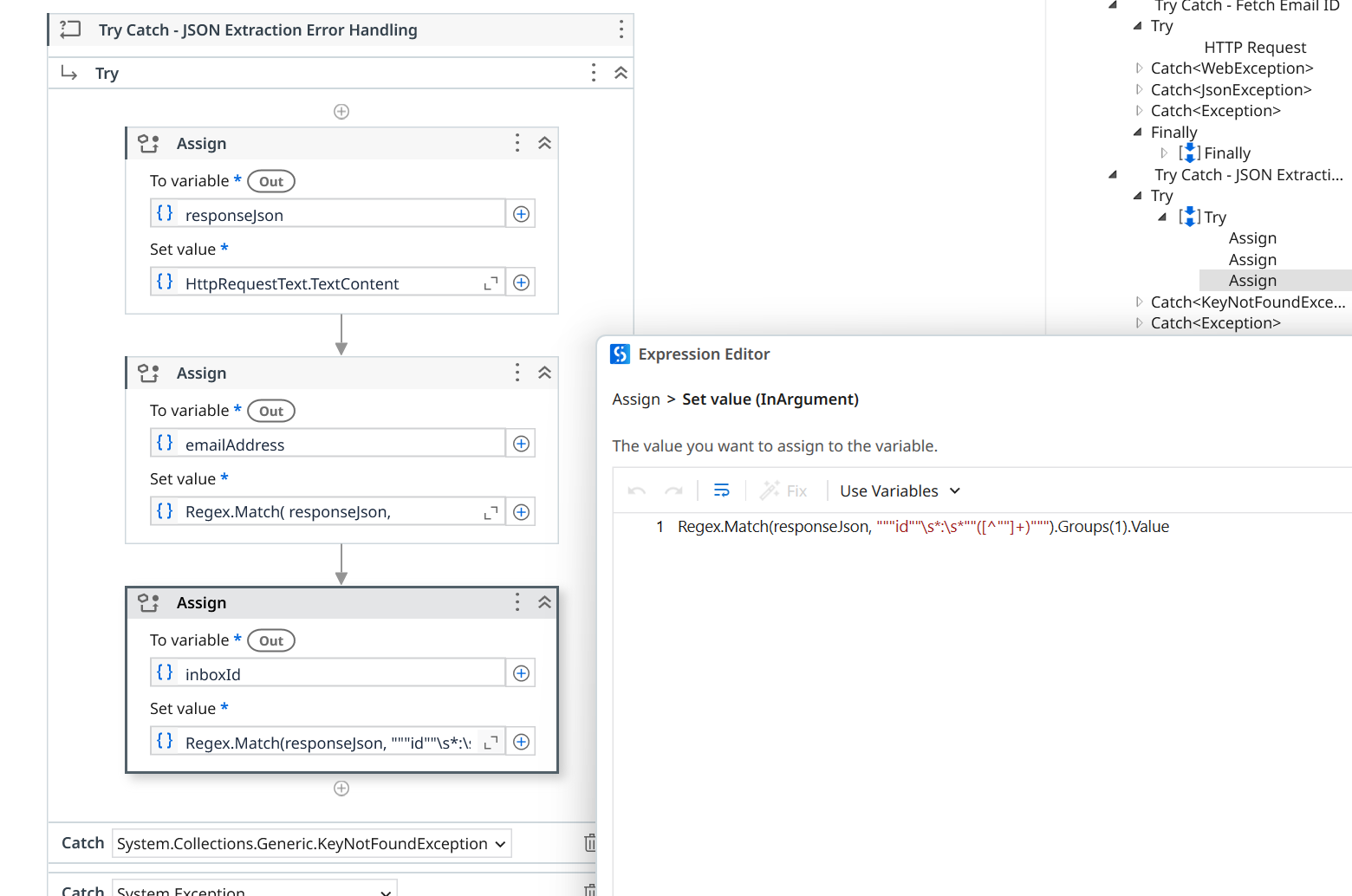Click the undo icon in the Expression Editor
Screen dimensions: 1352x896
(x=636, y=490)
